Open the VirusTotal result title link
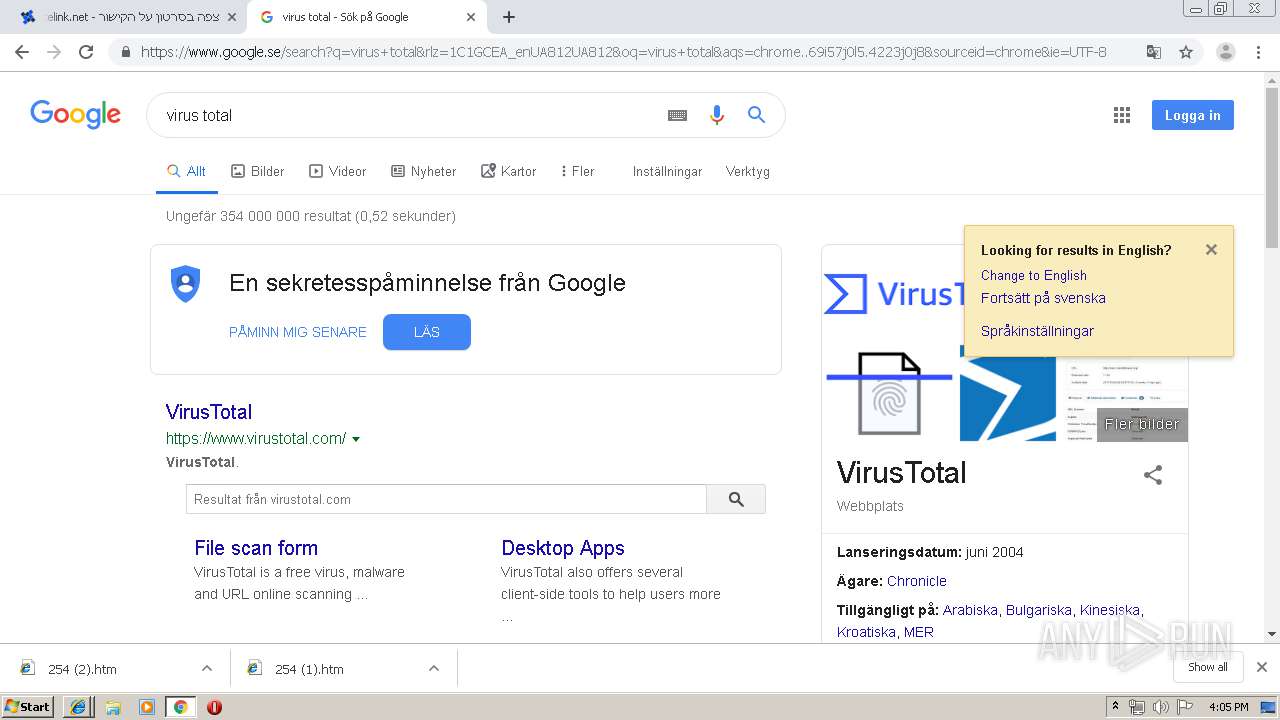The image size is (1280, 720). [x=209, y=412]
